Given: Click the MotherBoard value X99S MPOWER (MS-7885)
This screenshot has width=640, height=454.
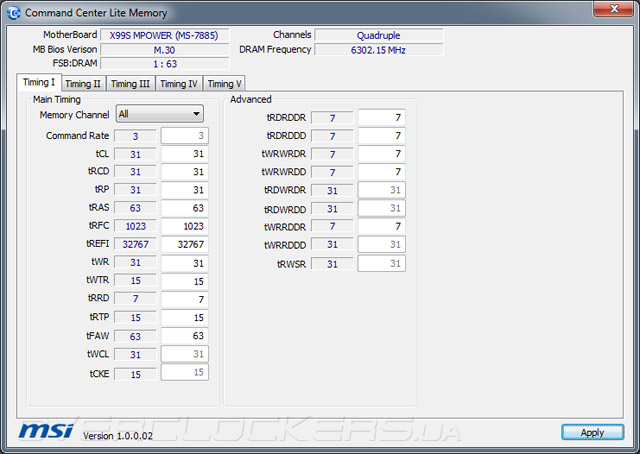Looking at the screenshot, I should point(164,36).
